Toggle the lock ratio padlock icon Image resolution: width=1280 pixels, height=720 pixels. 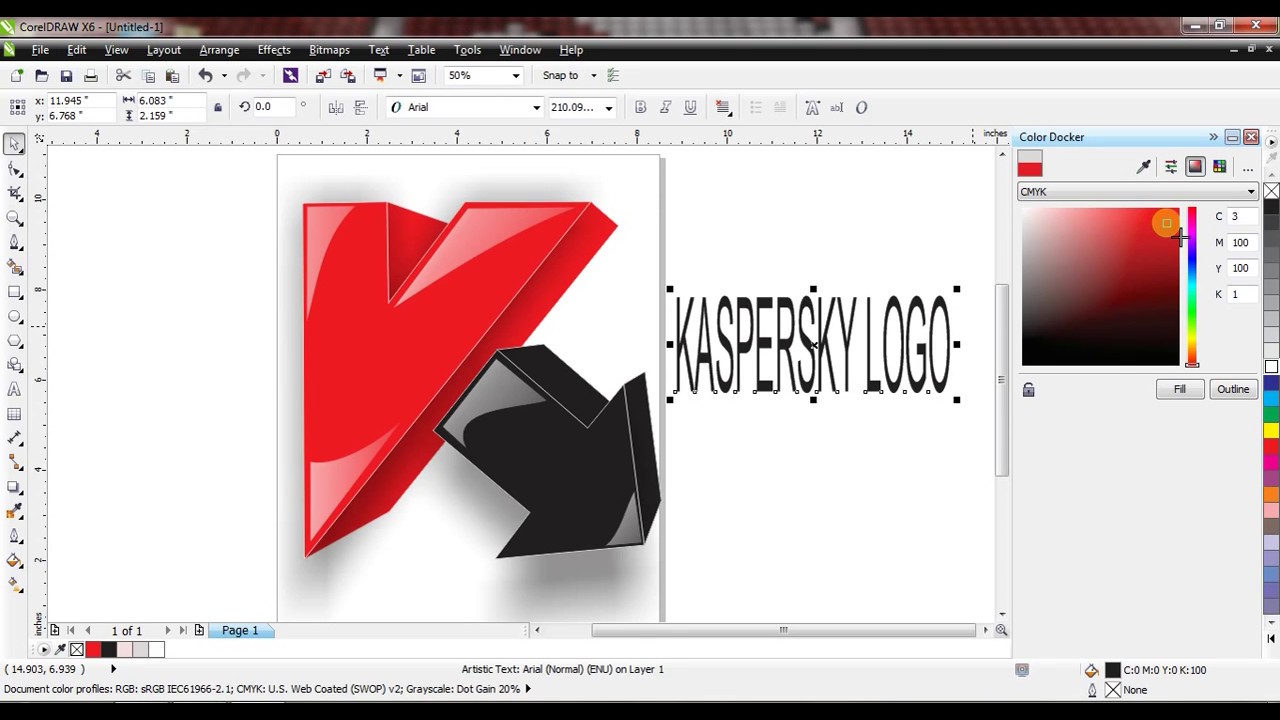pyautogui.click(x=218, y=107)
